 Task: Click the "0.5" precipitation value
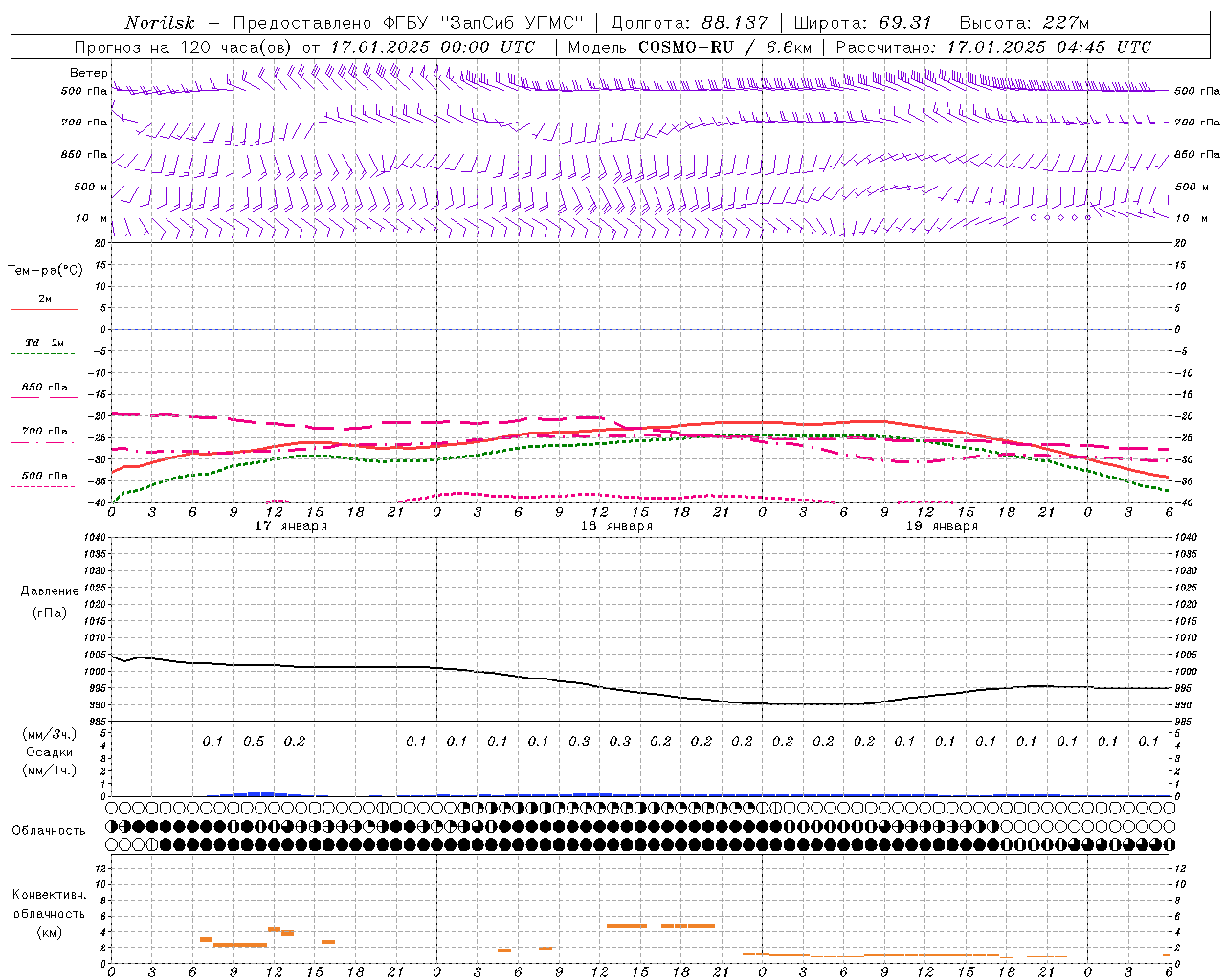click(x=254, y=742)
